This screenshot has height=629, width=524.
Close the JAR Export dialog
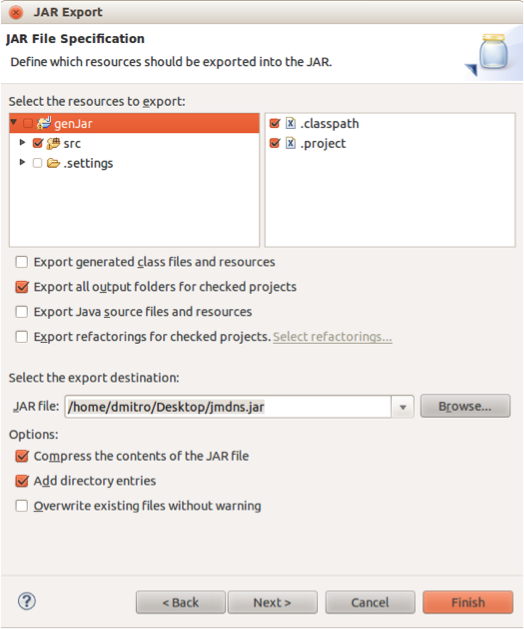click(x=16, y=12)
